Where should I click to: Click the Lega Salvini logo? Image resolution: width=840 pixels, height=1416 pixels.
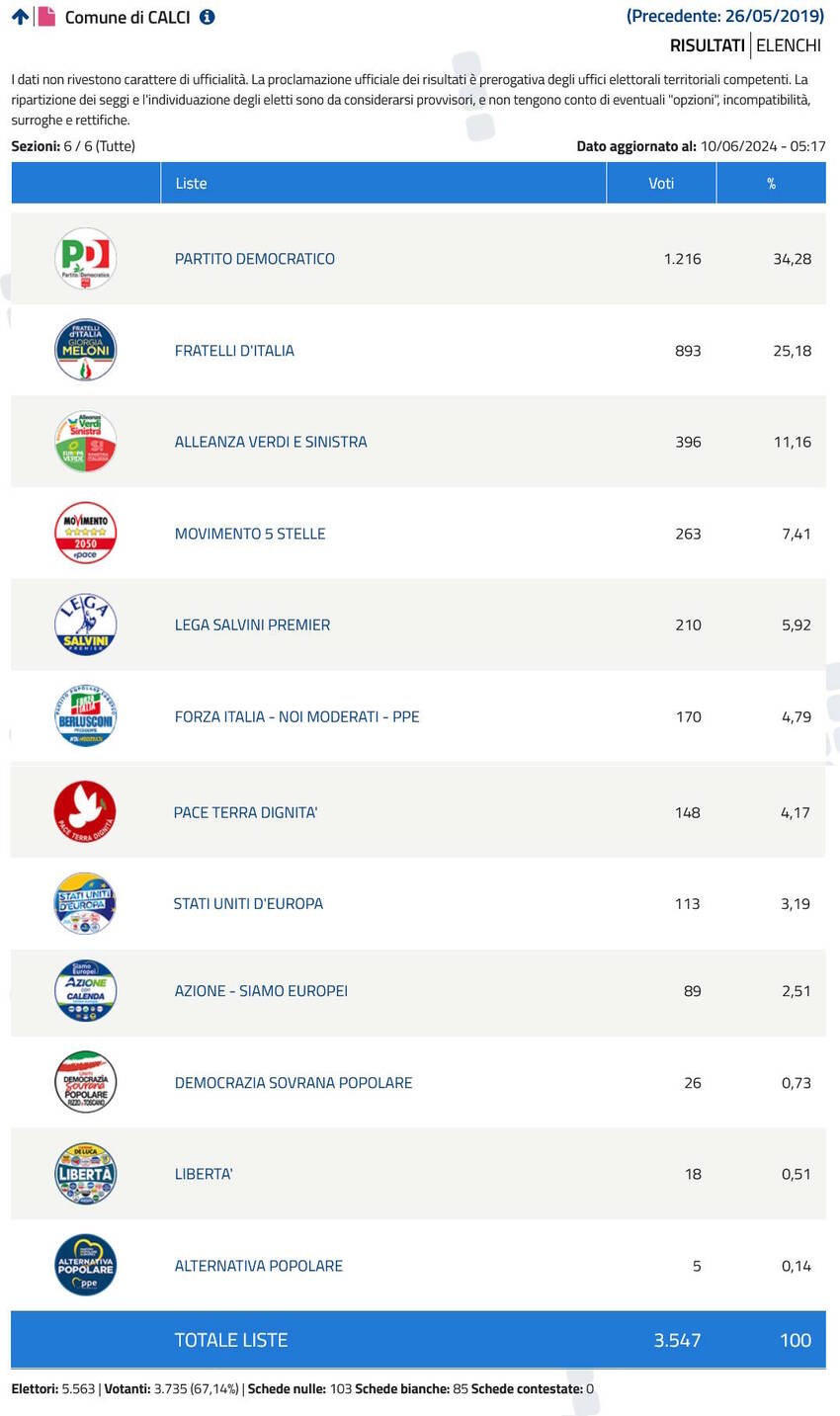point(85,625)
